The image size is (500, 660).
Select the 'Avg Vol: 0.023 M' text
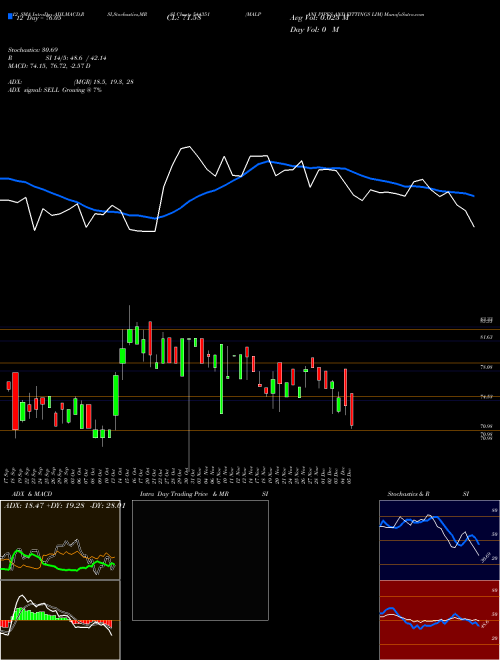(x=319, y=18)
